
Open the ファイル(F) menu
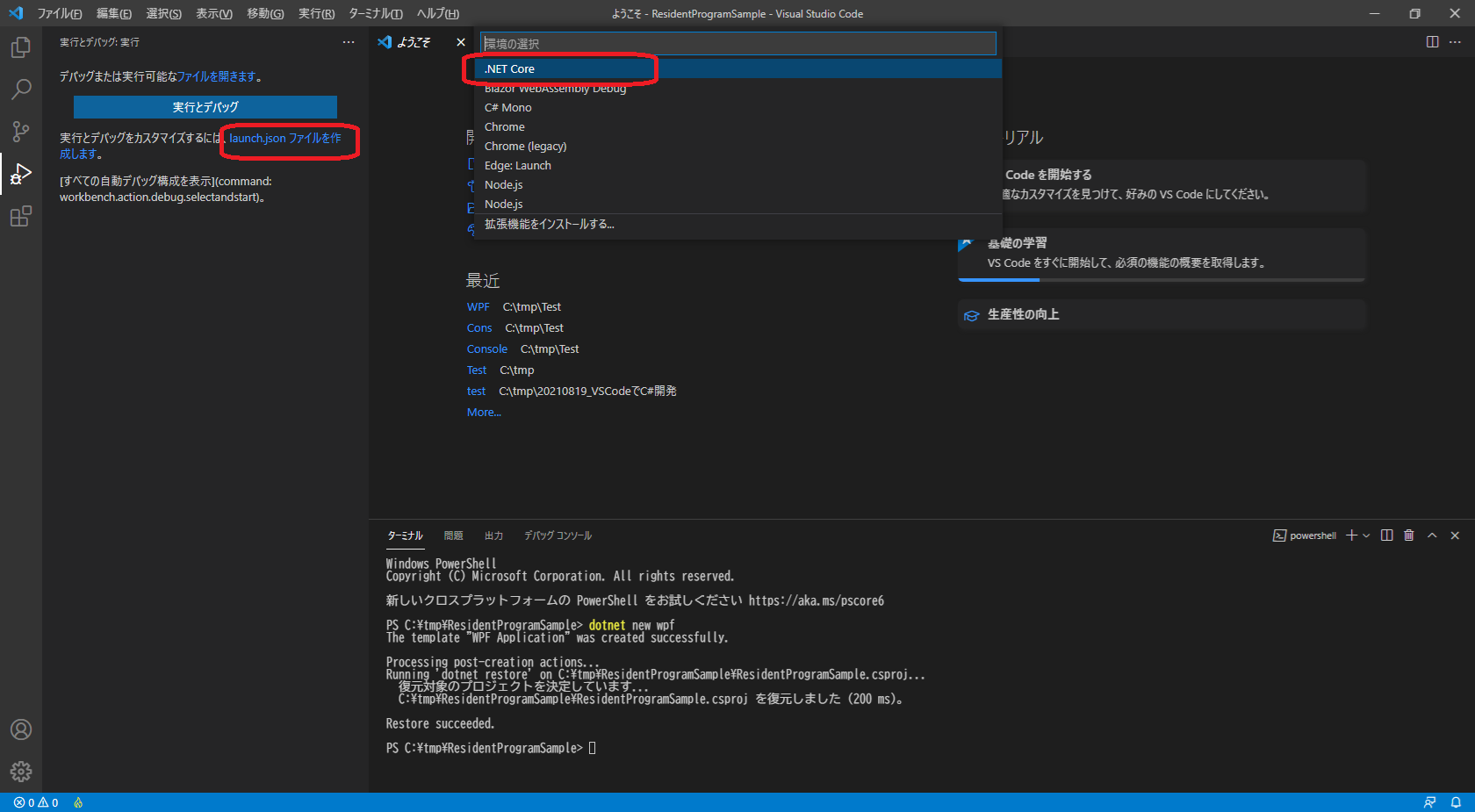(60, 13)
